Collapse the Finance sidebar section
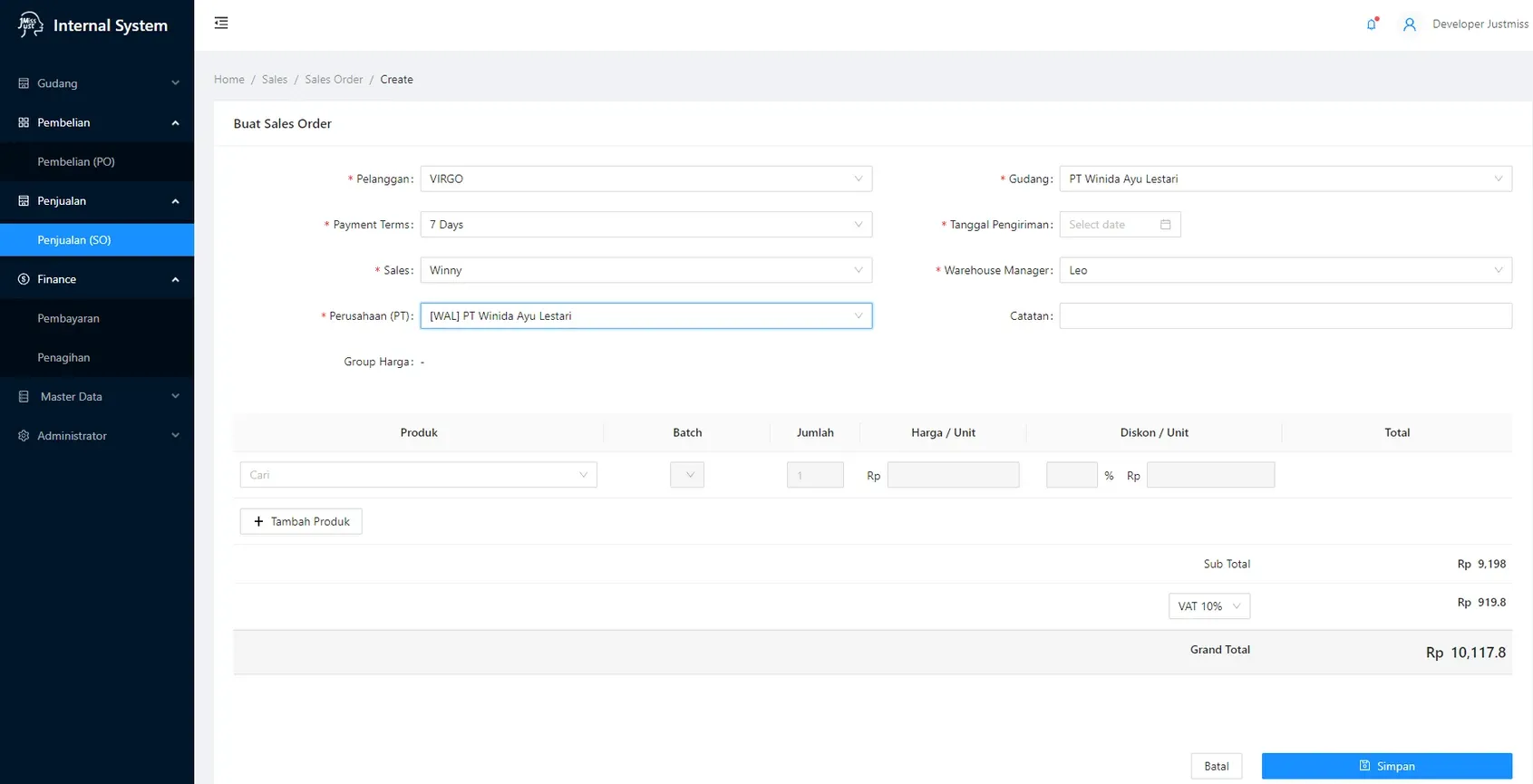1533x784 pixels. point(97,279)
